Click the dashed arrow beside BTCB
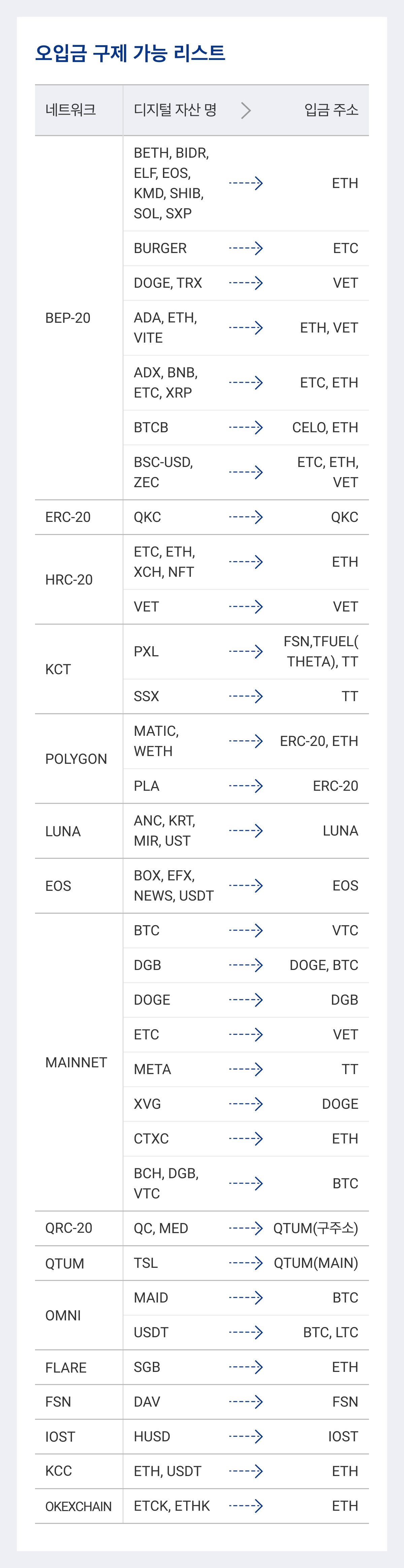The image size is (404, 1568). (246, 427)
